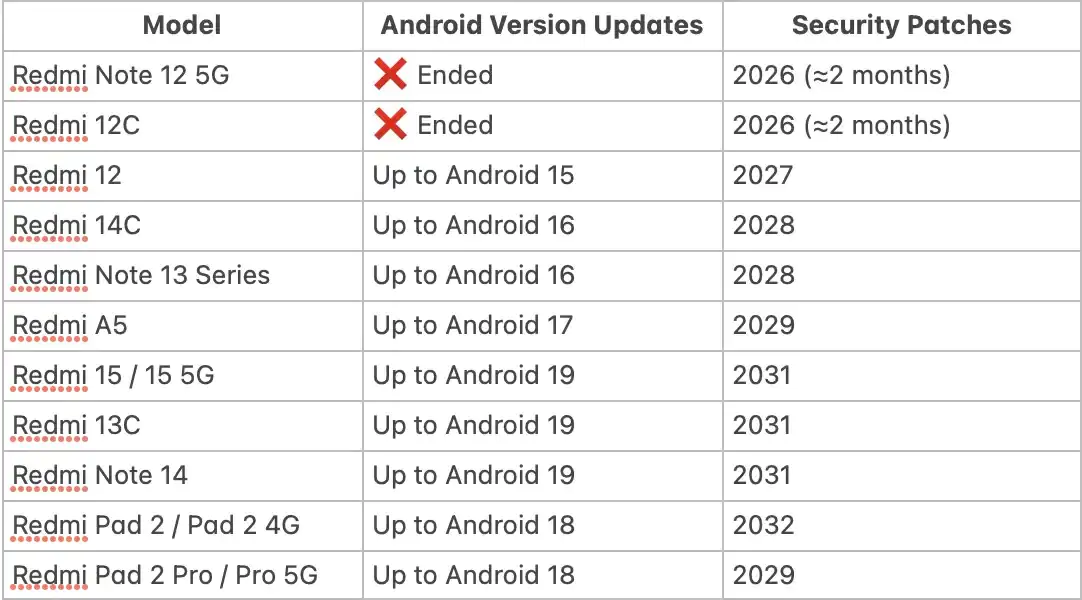Screen dimensions: 1082x600
Task: Select the Redmi 12C model cell
Action: point(76,125)
